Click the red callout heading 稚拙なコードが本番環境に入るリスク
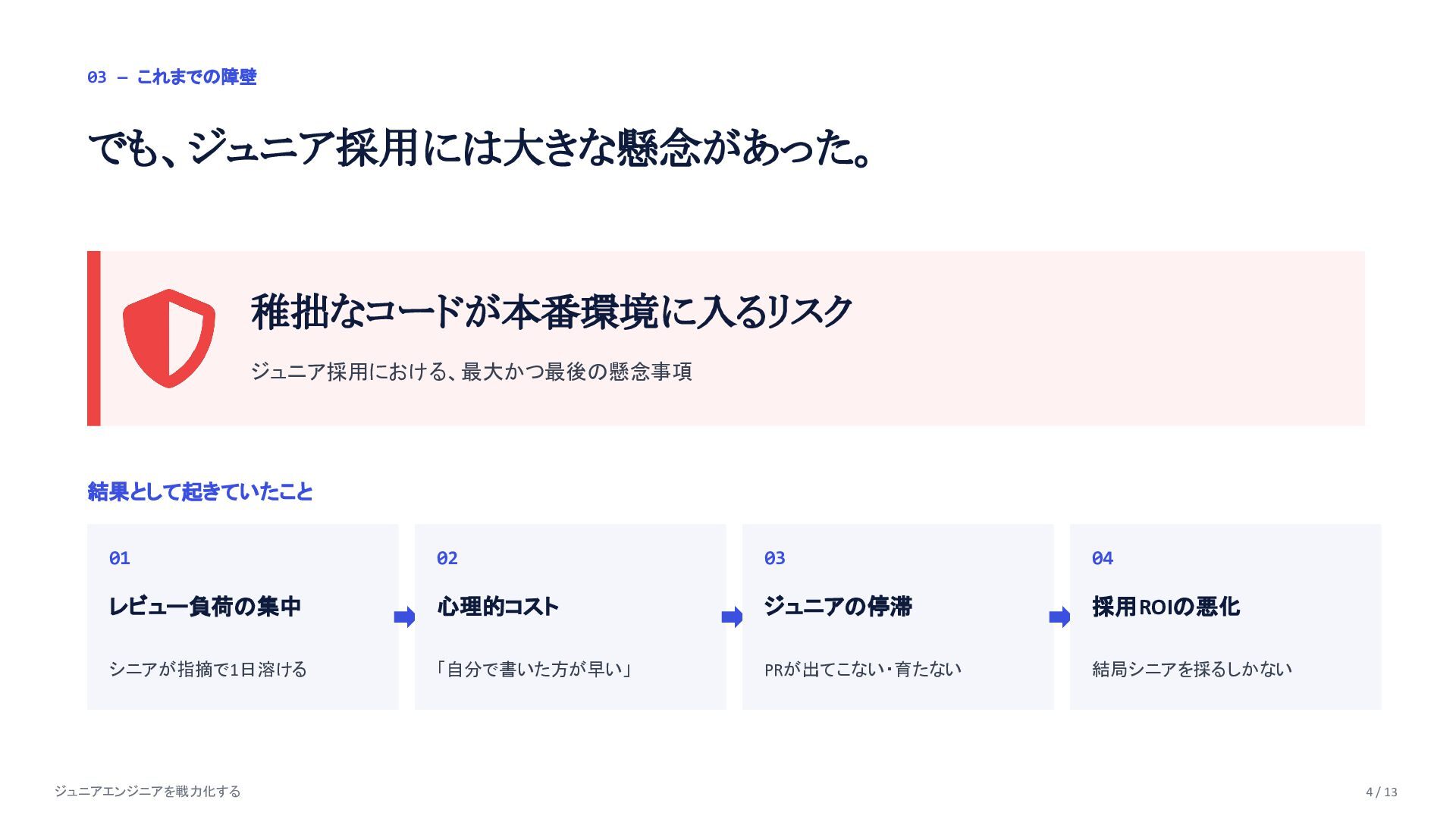1456x819 pixels. point(551,312)
